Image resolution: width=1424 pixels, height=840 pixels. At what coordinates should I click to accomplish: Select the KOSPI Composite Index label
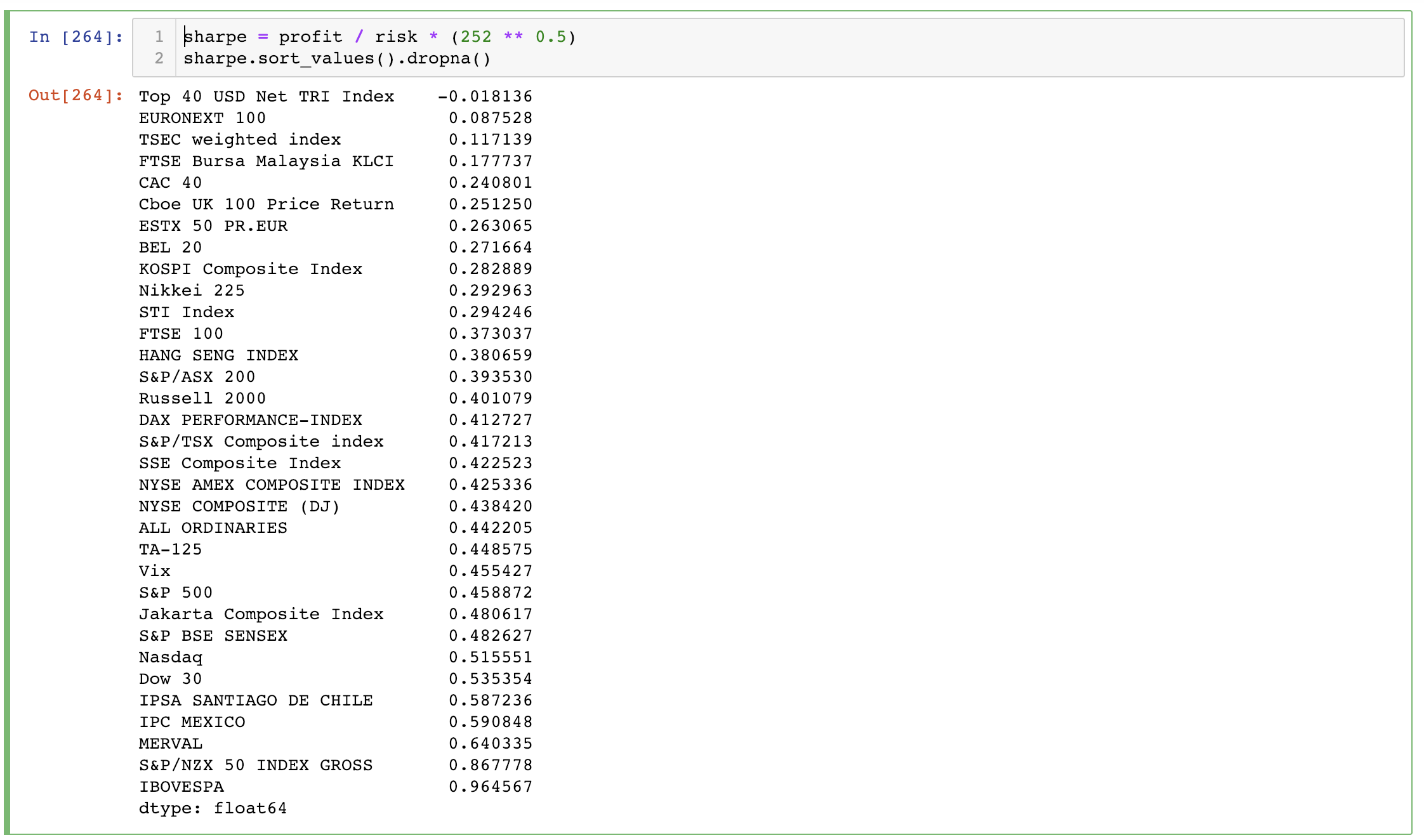(251, 269)
